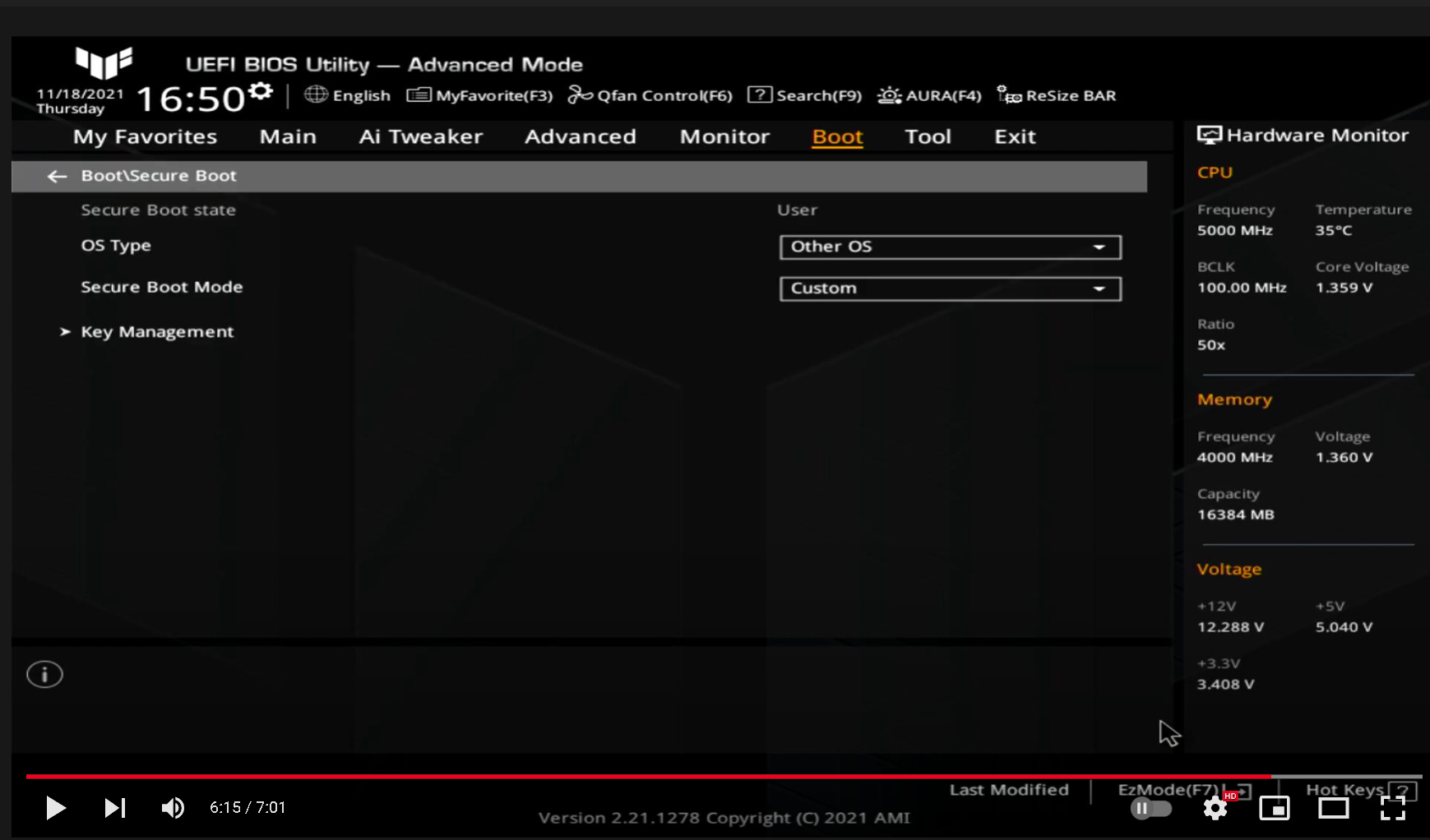1430x840 pixels.
Task: Click the Secure Boot state label
Action: coord(158,210)
